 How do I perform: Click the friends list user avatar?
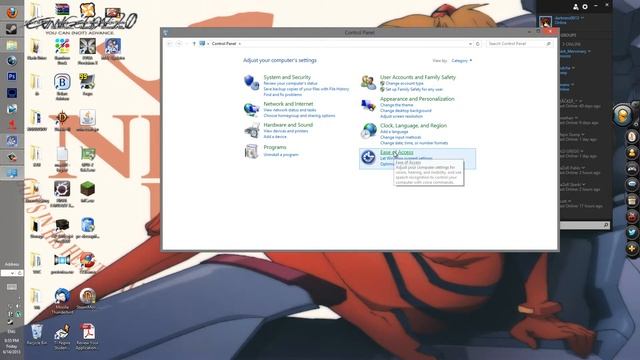pos(545,22)
